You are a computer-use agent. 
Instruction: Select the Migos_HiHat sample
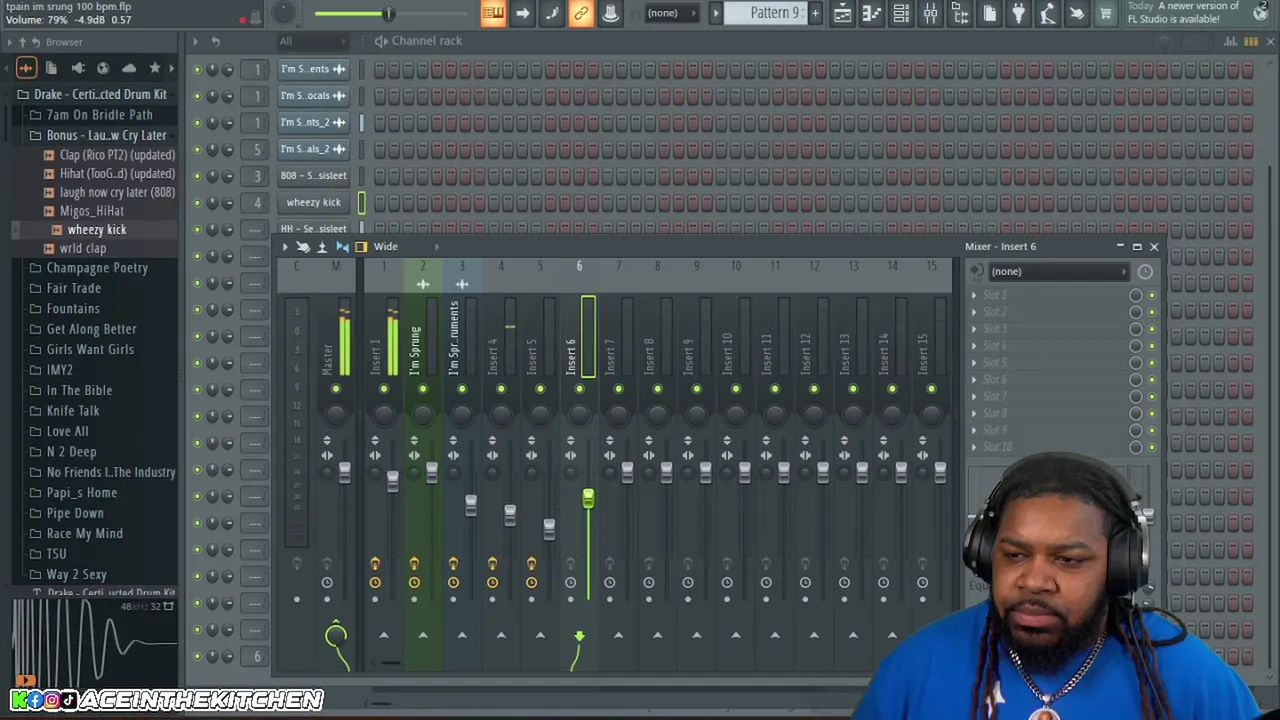click(x=91, y=211)
